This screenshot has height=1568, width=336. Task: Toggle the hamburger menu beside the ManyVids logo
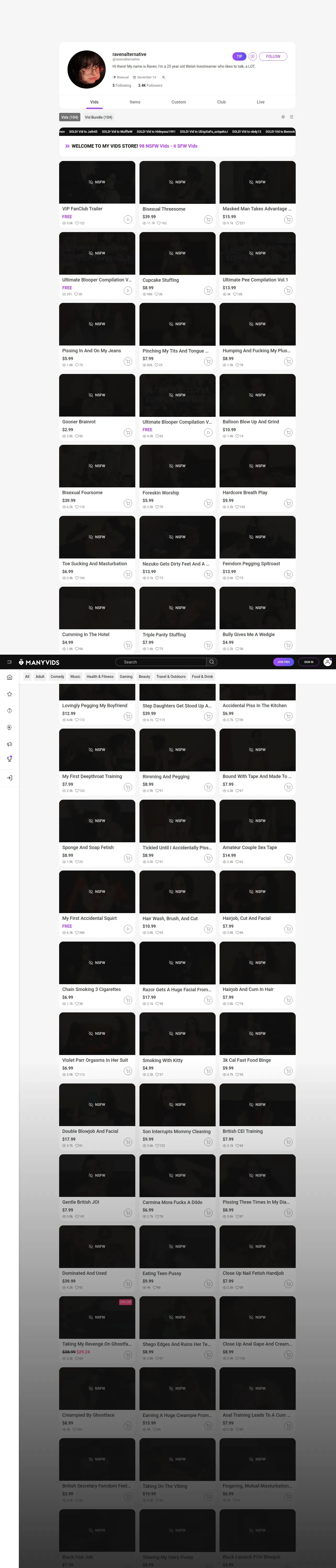click(9, 662)
